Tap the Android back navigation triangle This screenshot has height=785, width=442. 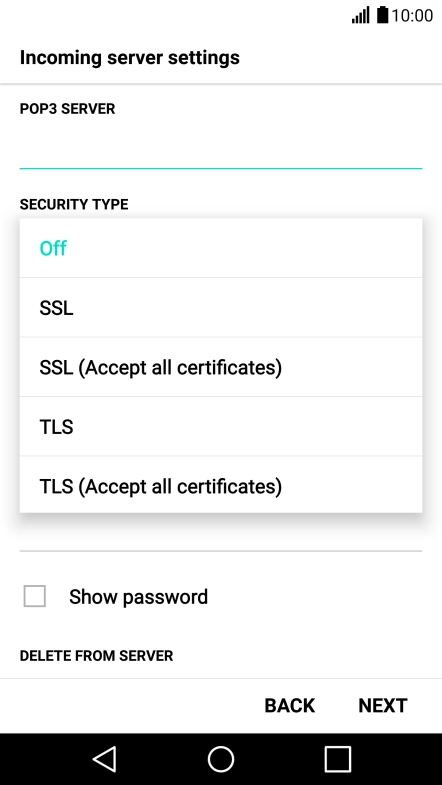pos(105,759)
